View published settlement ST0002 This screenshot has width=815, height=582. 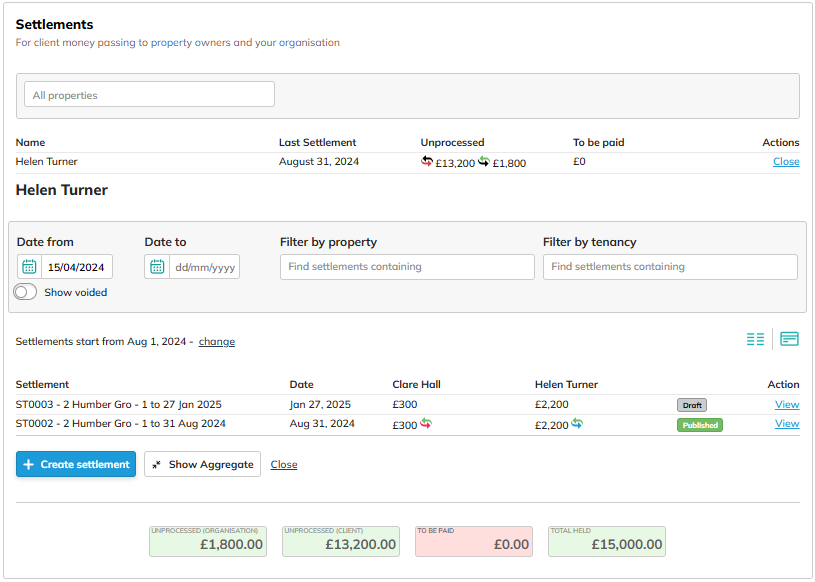click(x=786, y=424)
